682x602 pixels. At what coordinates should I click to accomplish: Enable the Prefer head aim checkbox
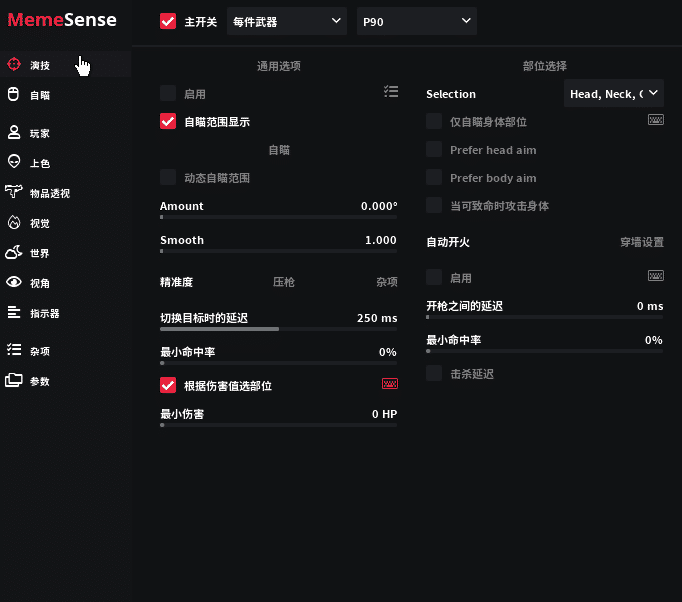434,150
